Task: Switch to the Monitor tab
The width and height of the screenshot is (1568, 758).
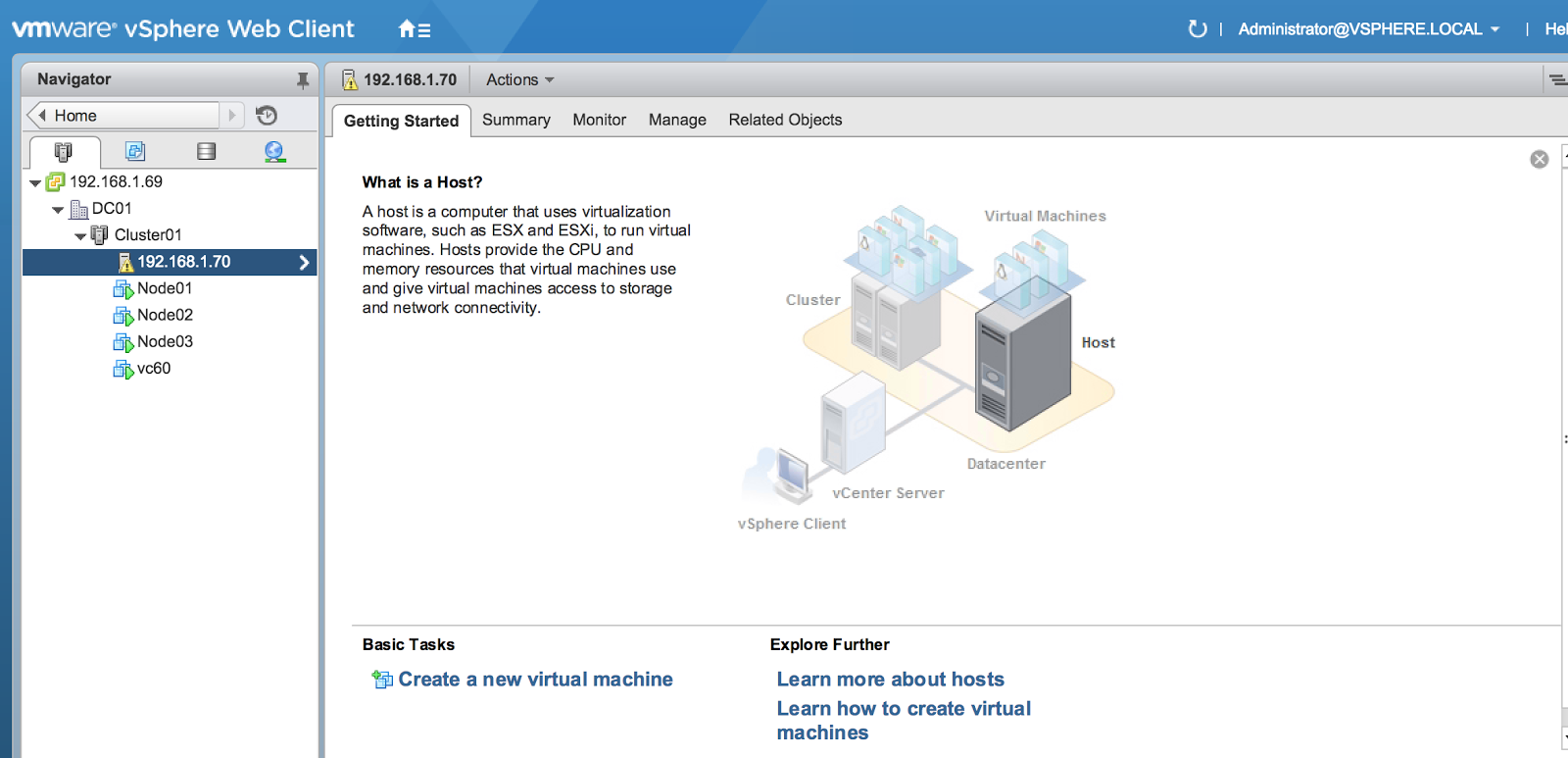Action: coord(600,120)
